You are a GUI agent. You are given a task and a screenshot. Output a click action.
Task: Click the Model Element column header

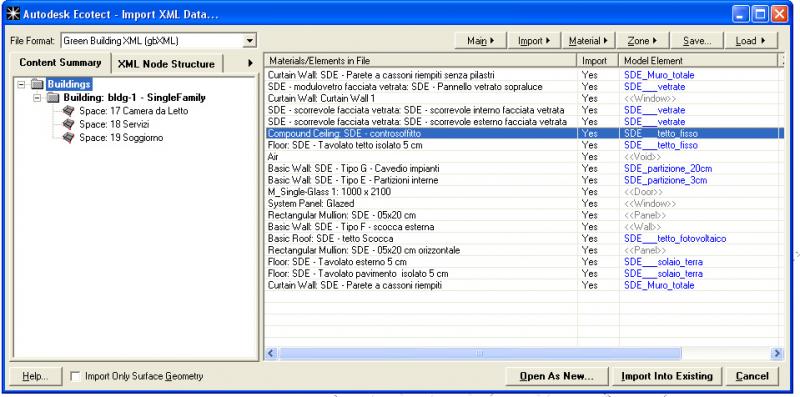pyautogui.click(x=697, y=60)
